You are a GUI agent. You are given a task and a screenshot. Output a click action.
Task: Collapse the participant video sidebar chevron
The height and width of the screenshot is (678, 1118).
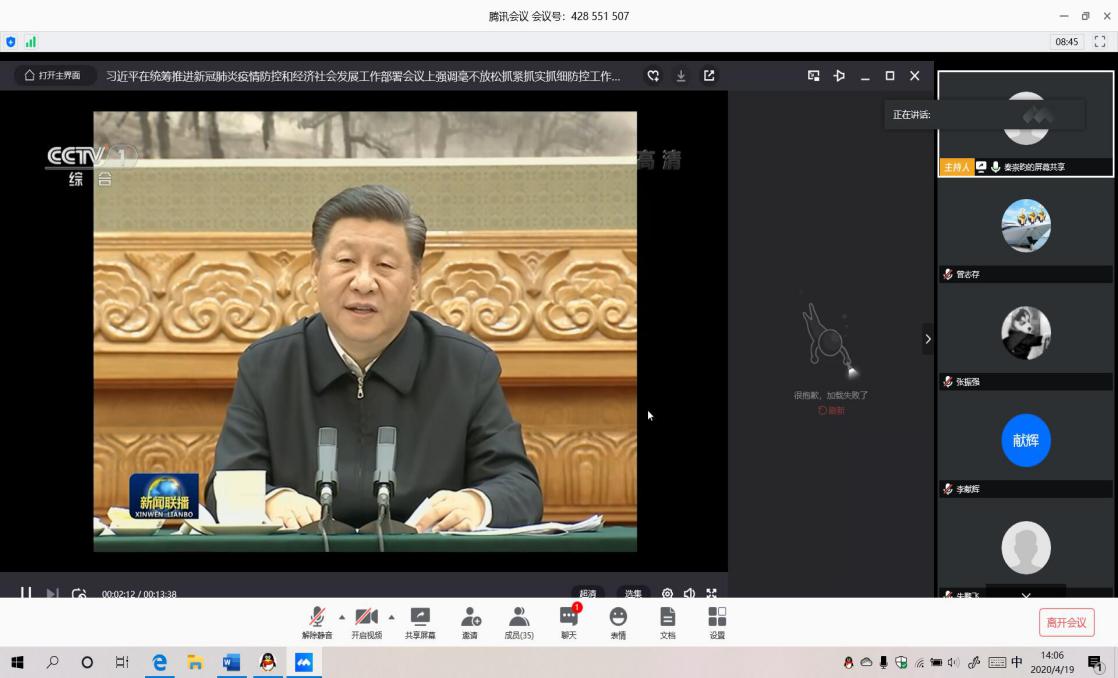click(x=927, y=339)
